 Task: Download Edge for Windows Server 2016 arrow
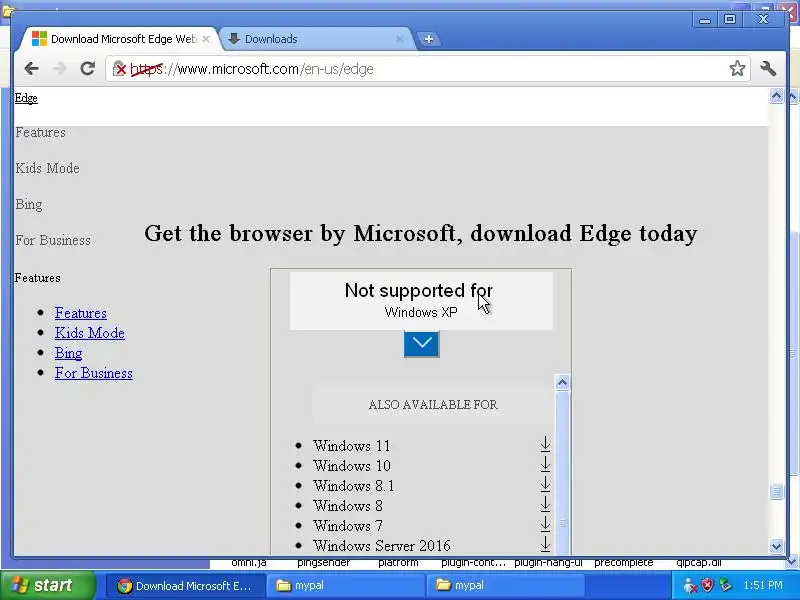pos(545,544)
